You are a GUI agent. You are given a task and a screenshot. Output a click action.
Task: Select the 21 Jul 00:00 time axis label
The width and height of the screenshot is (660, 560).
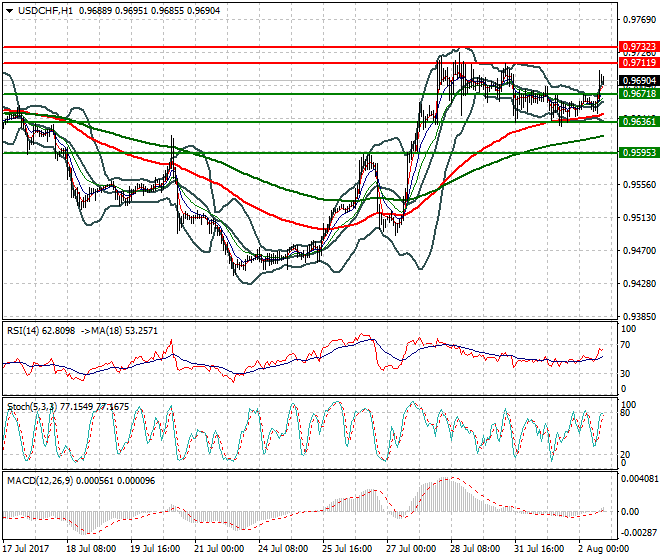[219, 549]
